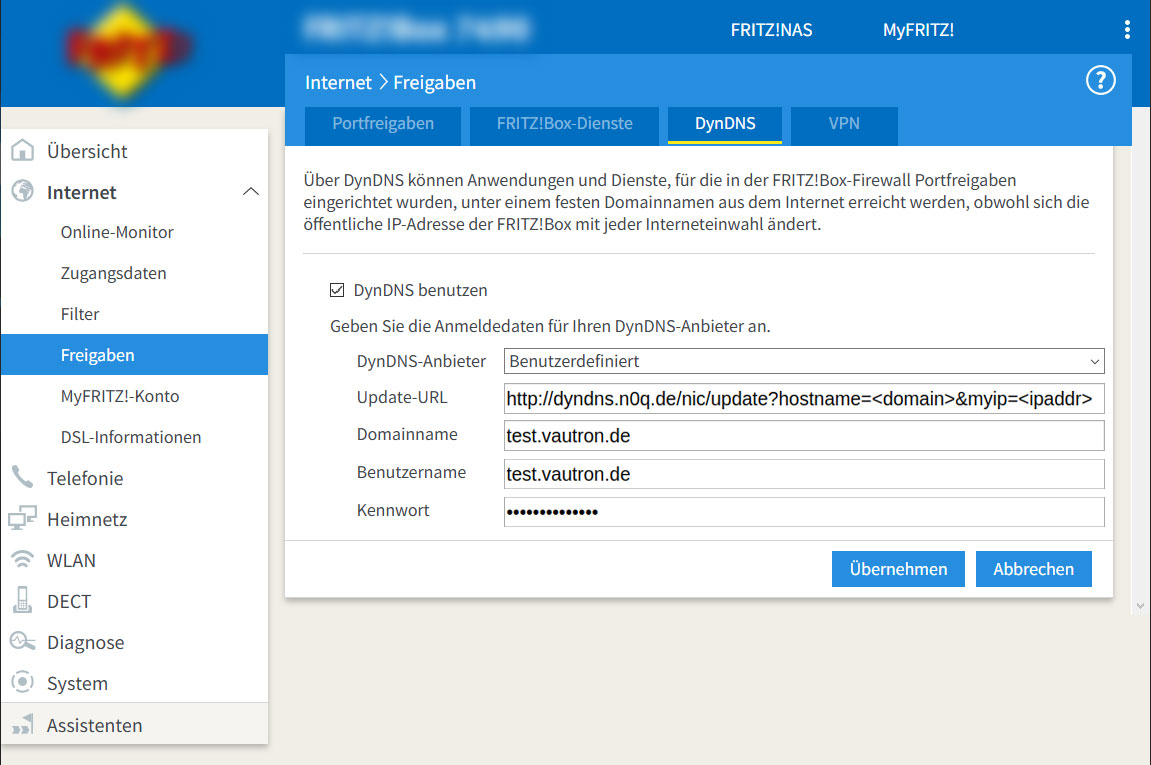The width and height of the screenshot is (1151, 765).
Task: Open FRITZ!NAS in the header
Action: tap(771, 30)
